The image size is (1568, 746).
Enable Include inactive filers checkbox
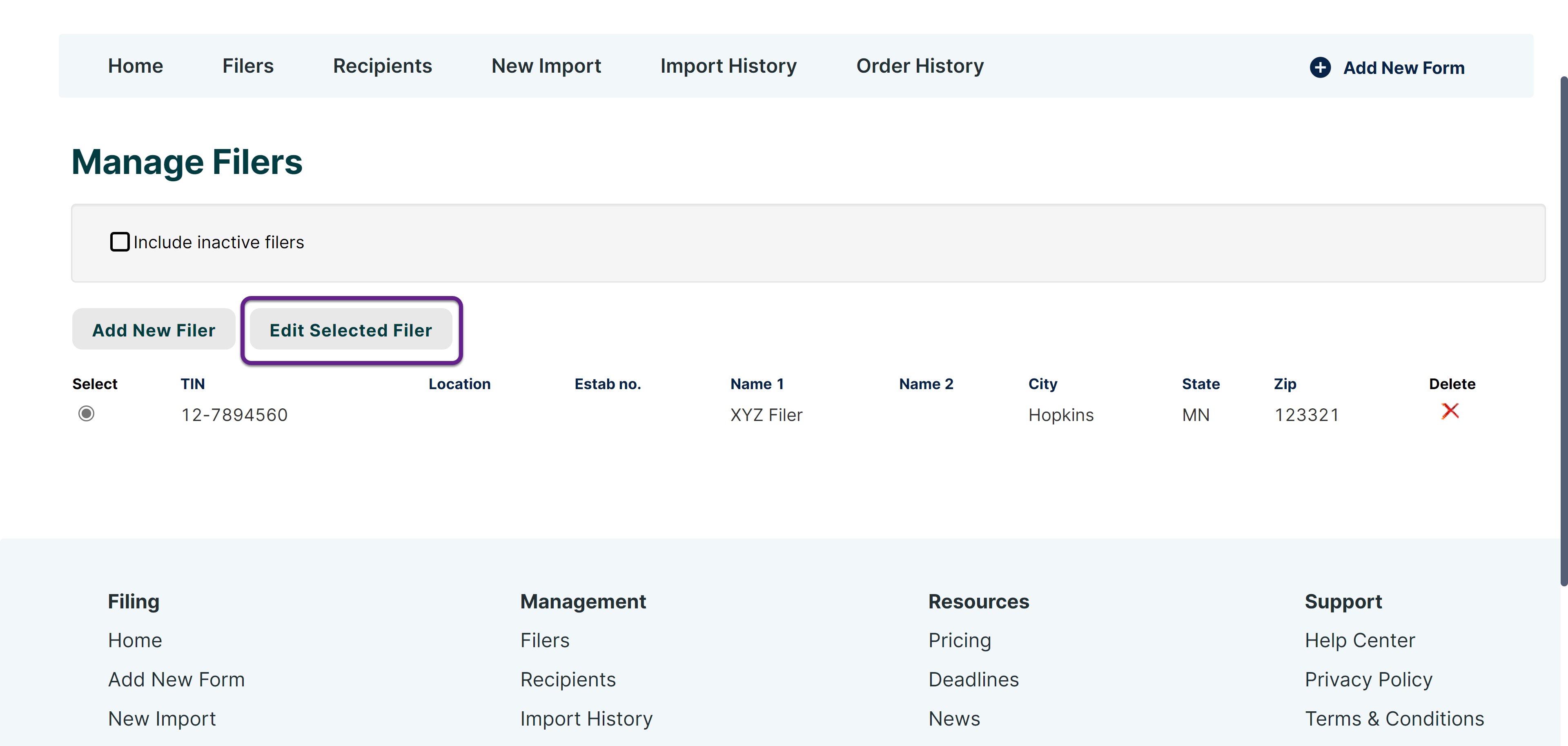120,242
